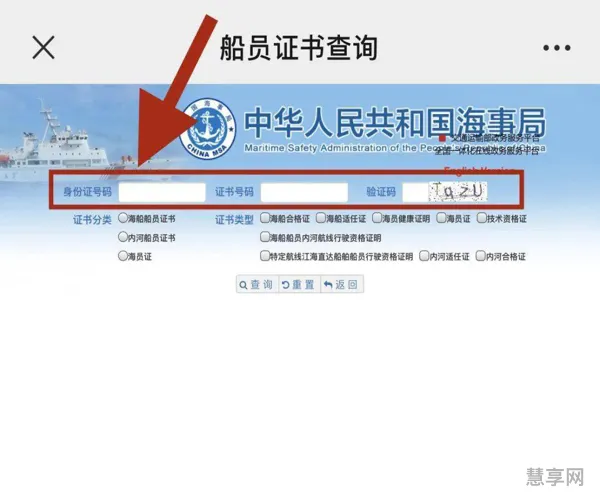Click the 身份证号码 label
This screenshot has height=502, width=600.
88,192
